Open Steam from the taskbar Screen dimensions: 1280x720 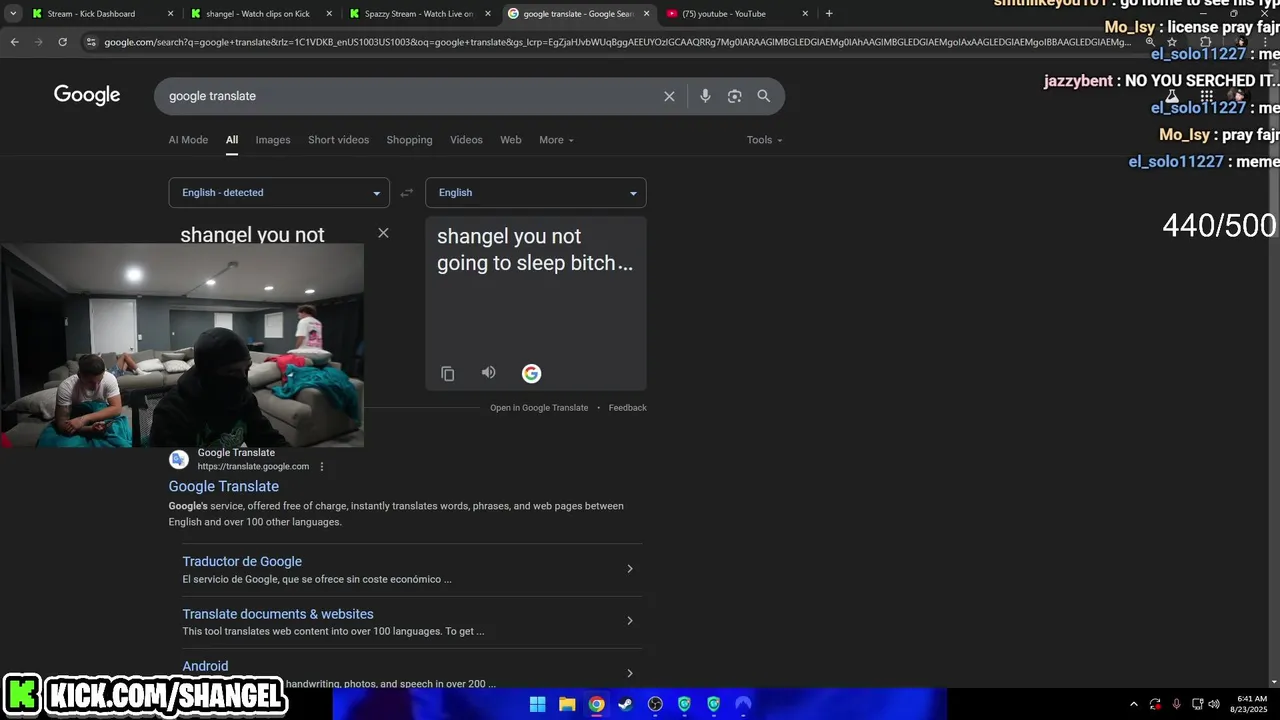click(625, 704)
